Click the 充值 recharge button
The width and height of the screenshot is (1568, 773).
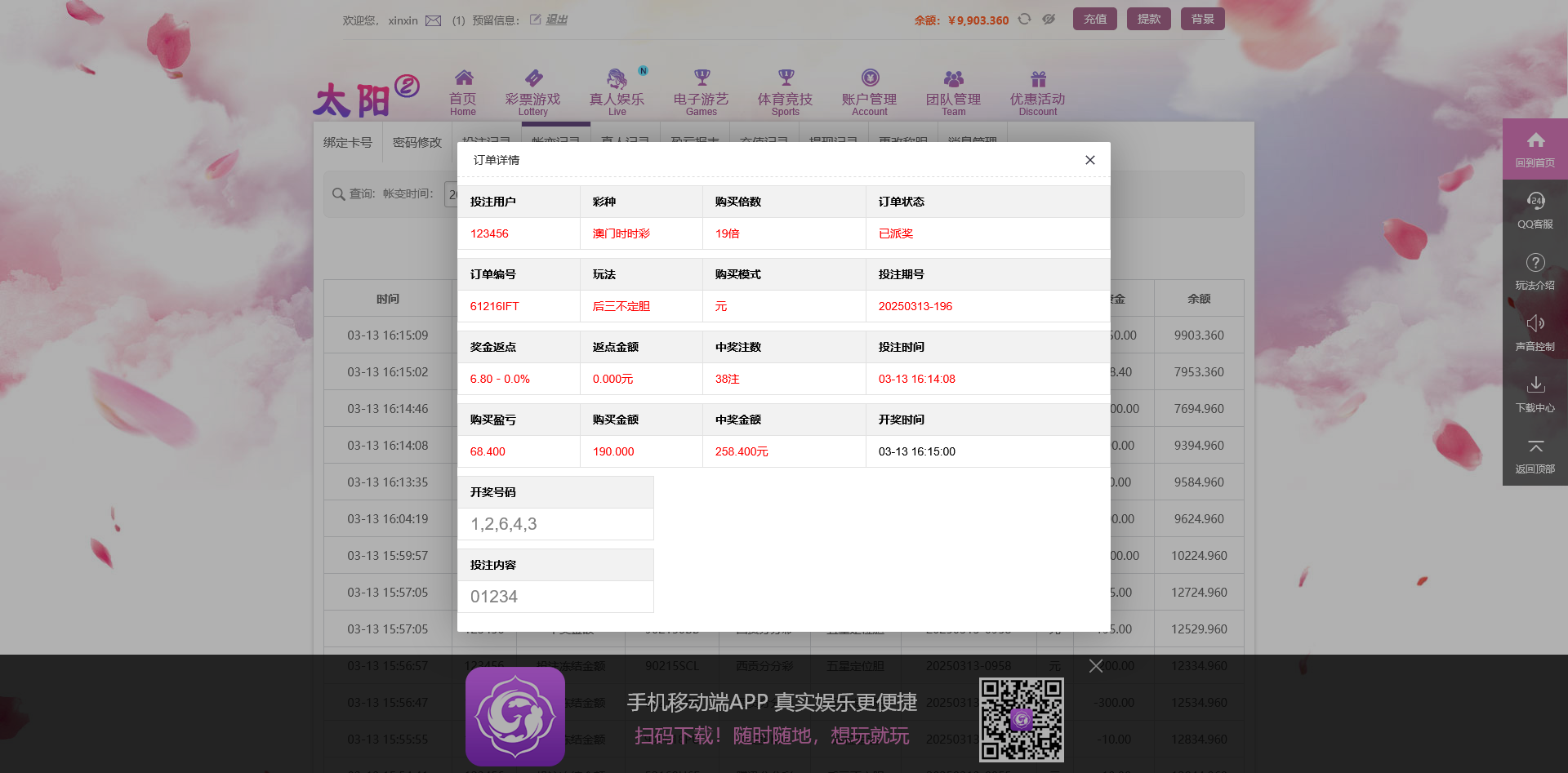1095,19
